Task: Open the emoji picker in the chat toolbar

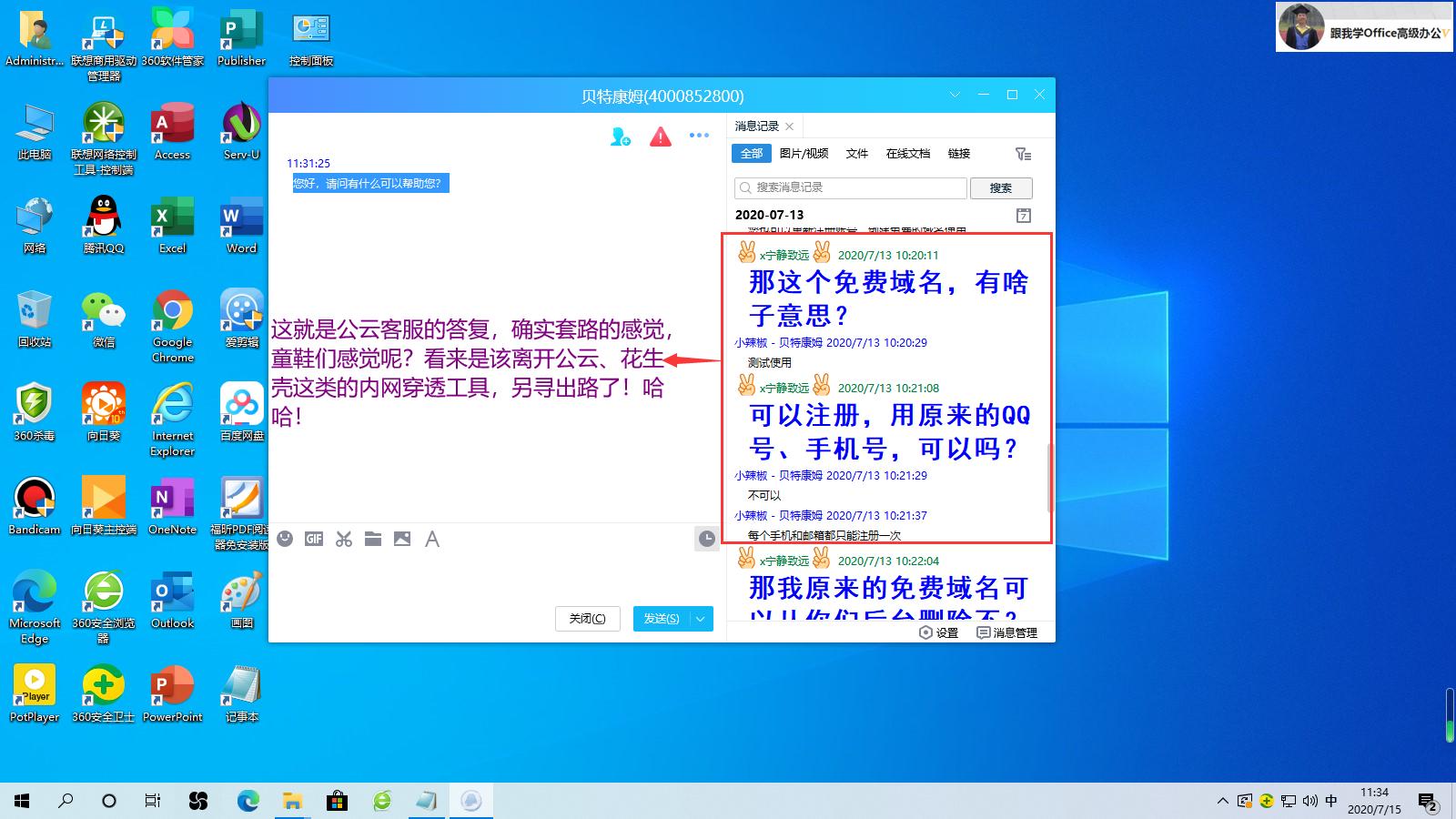Action: (284, 539)
